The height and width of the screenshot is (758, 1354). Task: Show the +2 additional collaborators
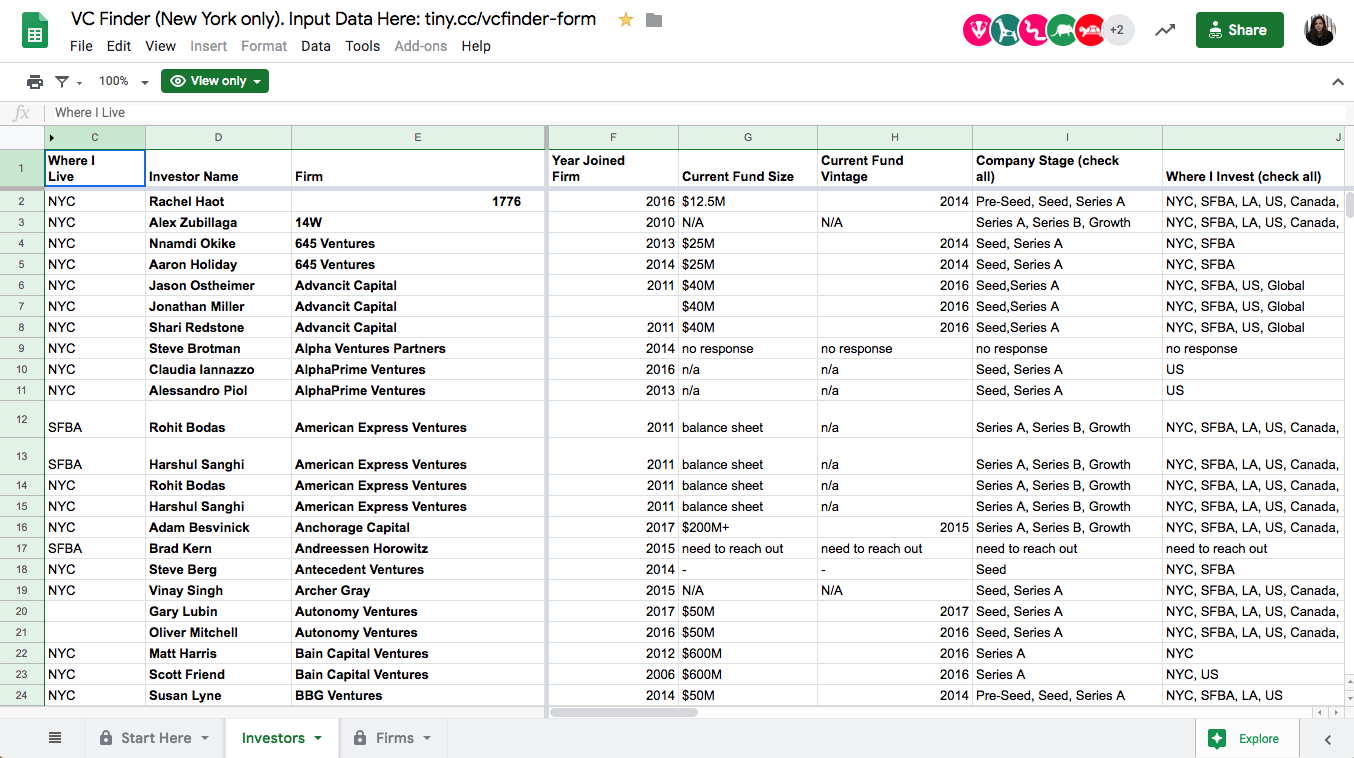pos(1117,30)
